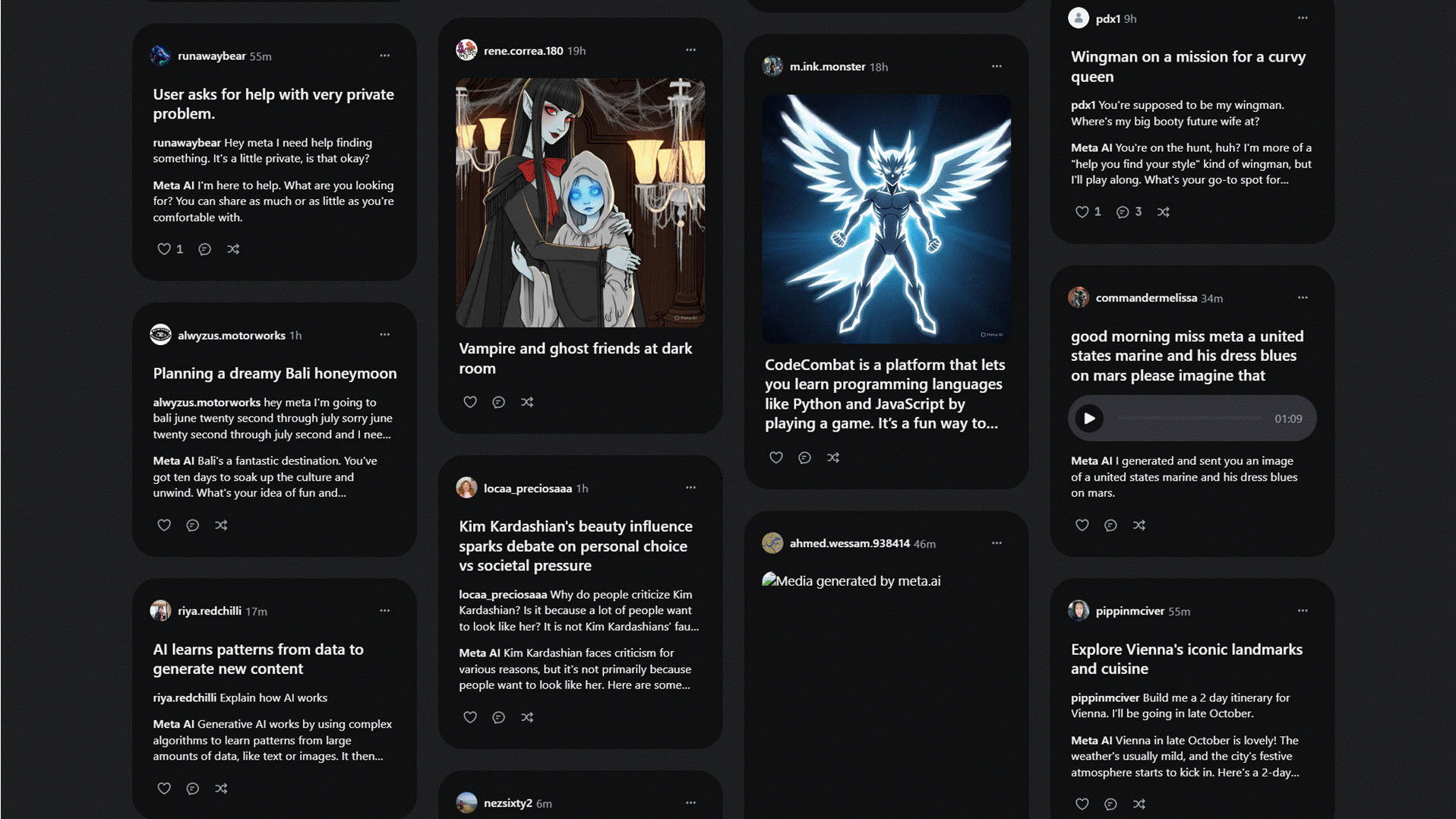Open the glowing winged figure image
The height and width of the screenshot is (819, 1456).
click(886, 219)
